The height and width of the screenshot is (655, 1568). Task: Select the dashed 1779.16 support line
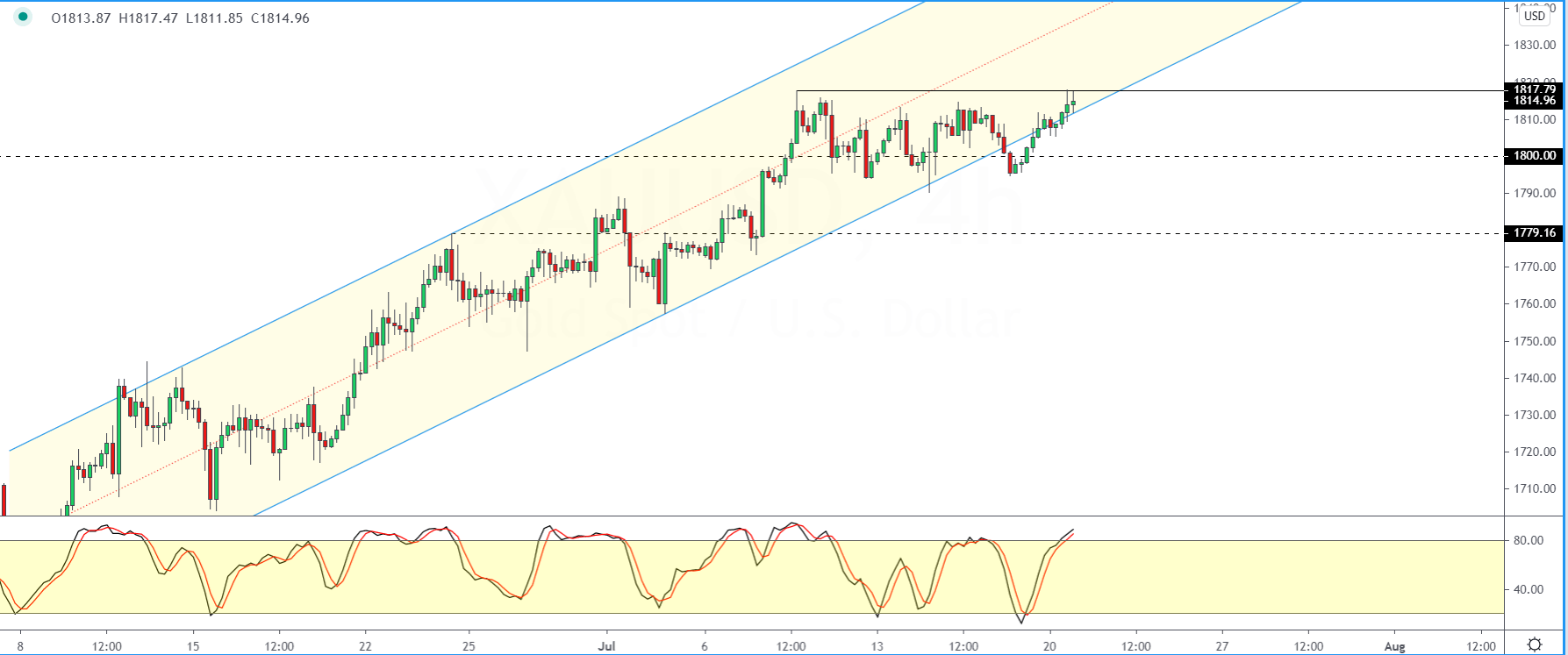coord(977,233)
